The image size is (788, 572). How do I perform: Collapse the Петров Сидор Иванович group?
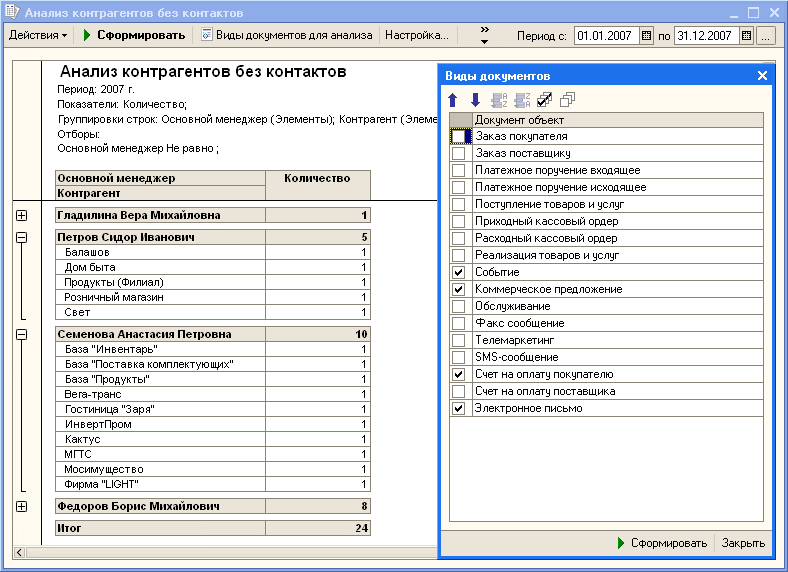[22, 238]
